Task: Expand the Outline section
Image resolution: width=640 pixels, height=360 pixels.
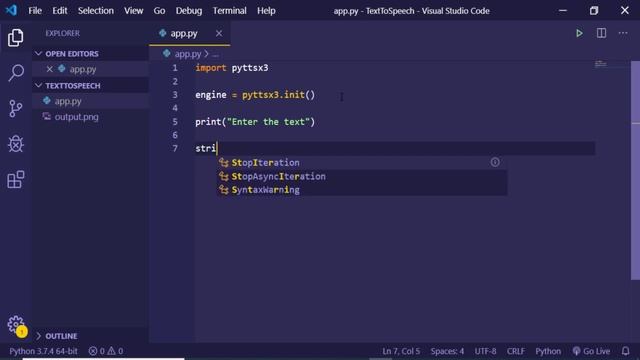Action: (x=38, y=336)
